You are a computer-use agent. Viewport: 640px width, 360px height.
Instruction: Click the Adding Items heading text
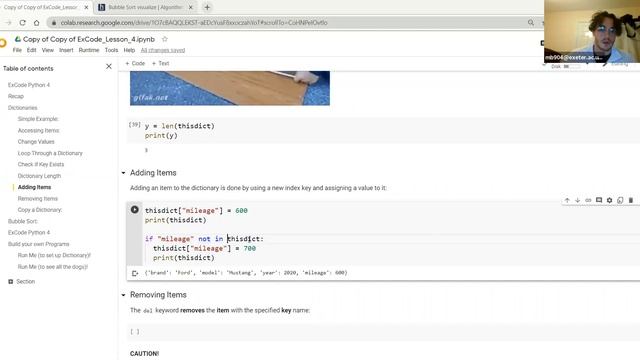(153, 173)
